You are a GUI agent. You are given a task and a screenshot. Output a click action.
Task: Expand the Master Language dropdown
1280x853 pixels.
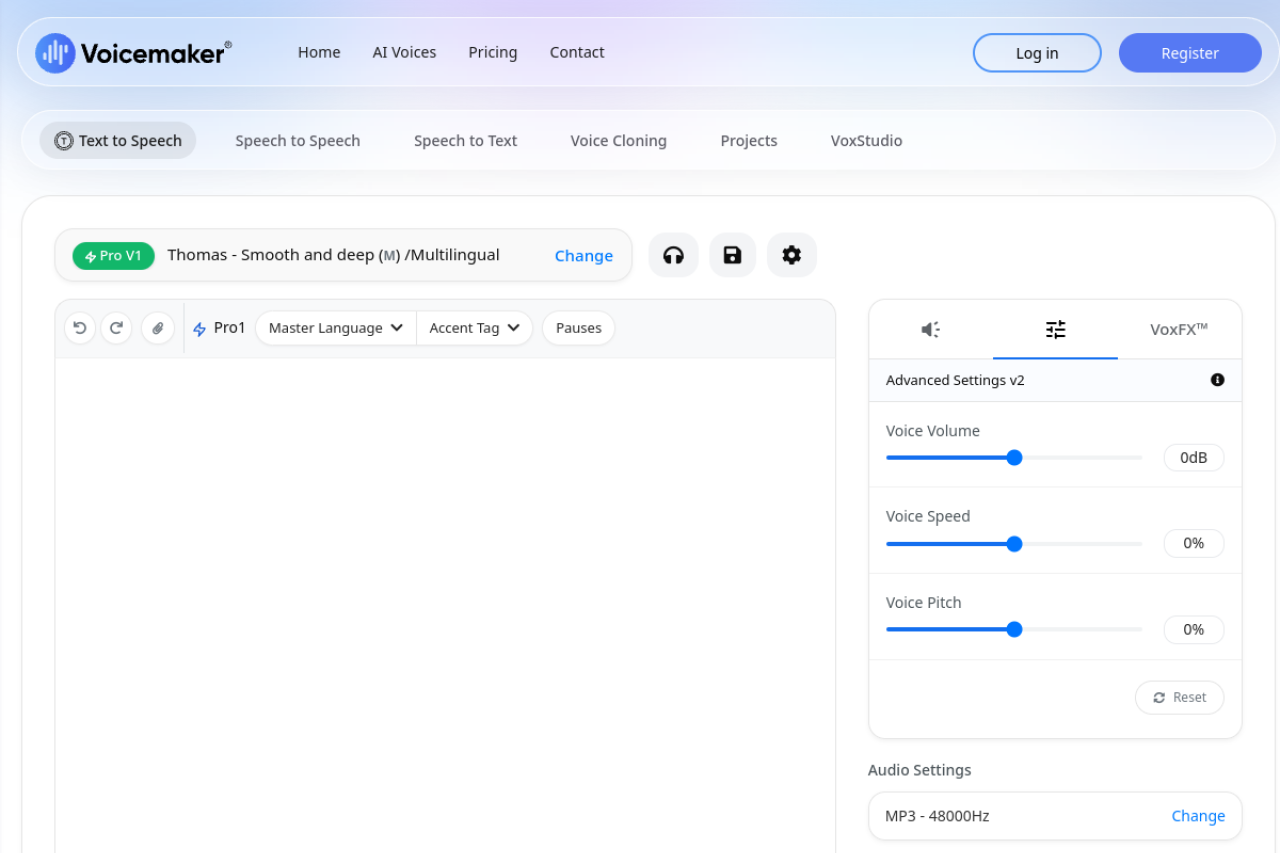(336, 328)
